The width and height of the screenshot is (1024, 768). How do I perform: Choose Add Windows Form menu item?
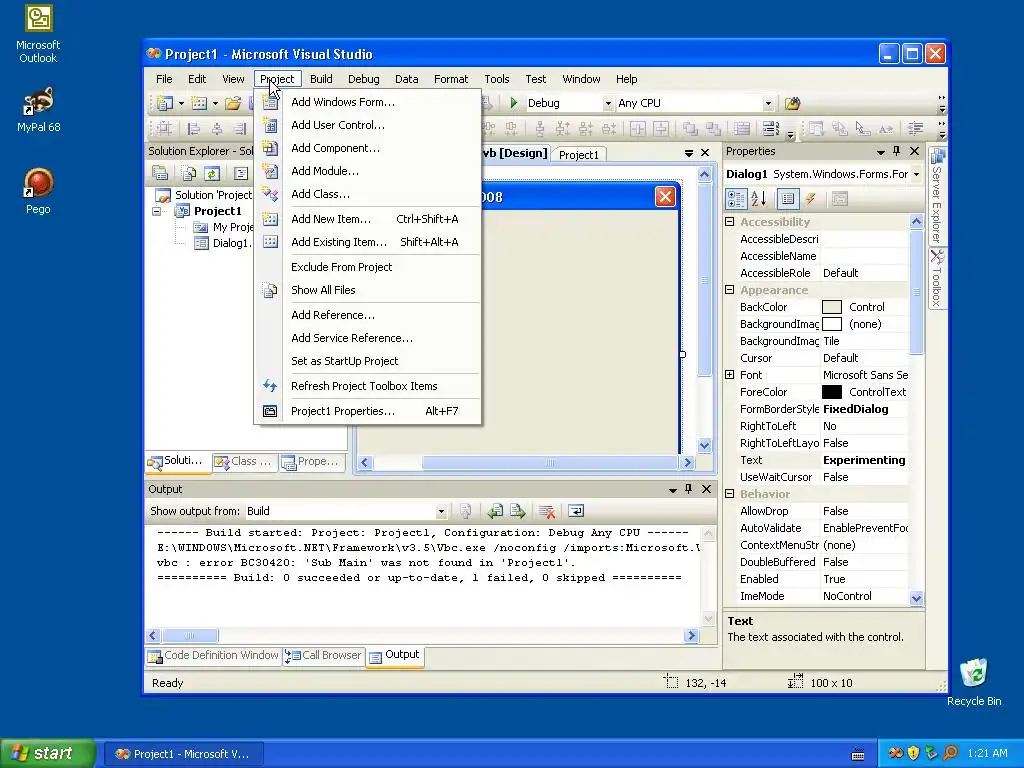[x=368, y=102]
